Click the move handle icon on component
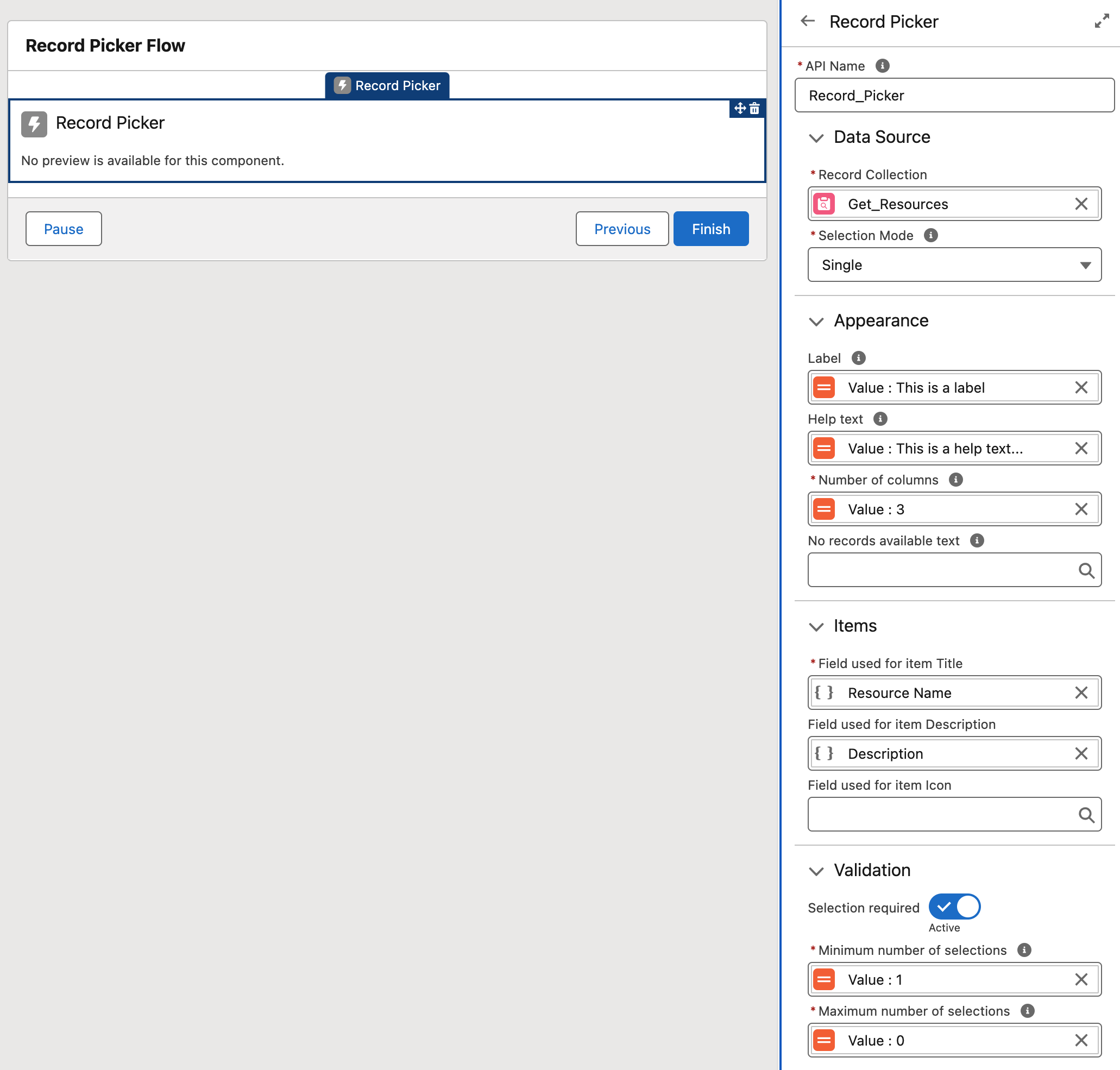 click(x=740, y=109)
